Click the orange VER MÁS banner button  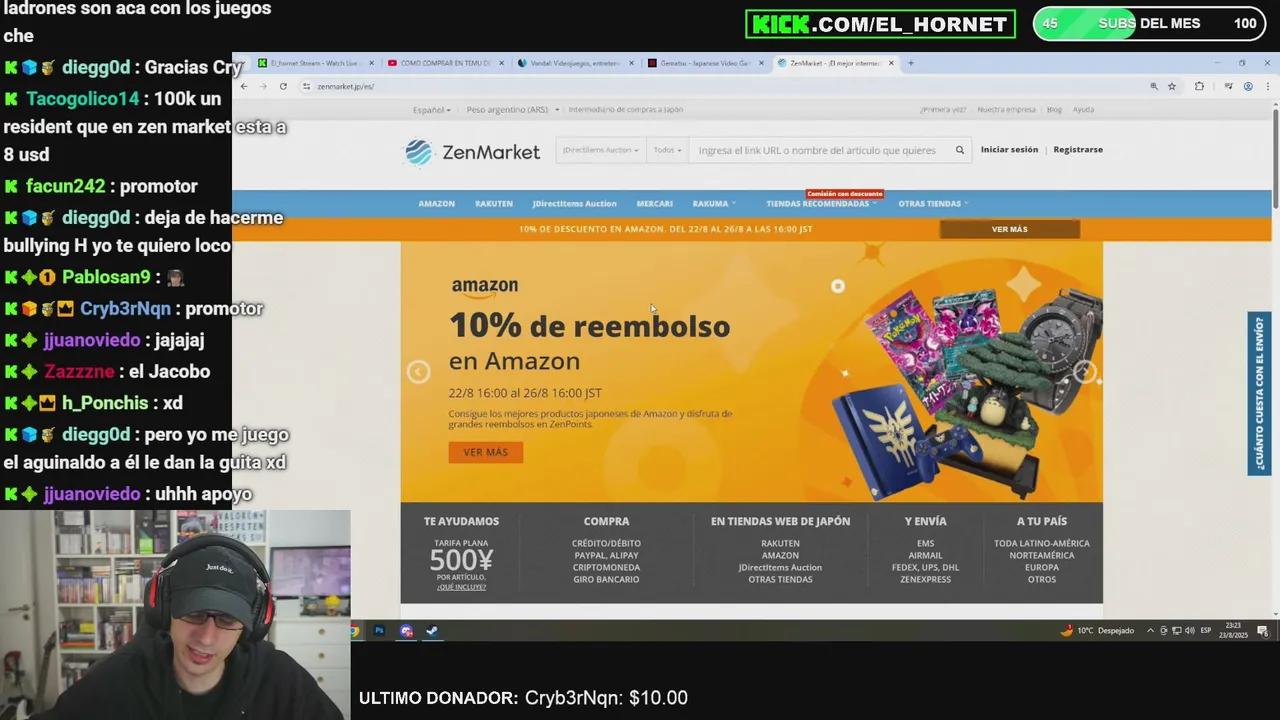coord(485,452)
